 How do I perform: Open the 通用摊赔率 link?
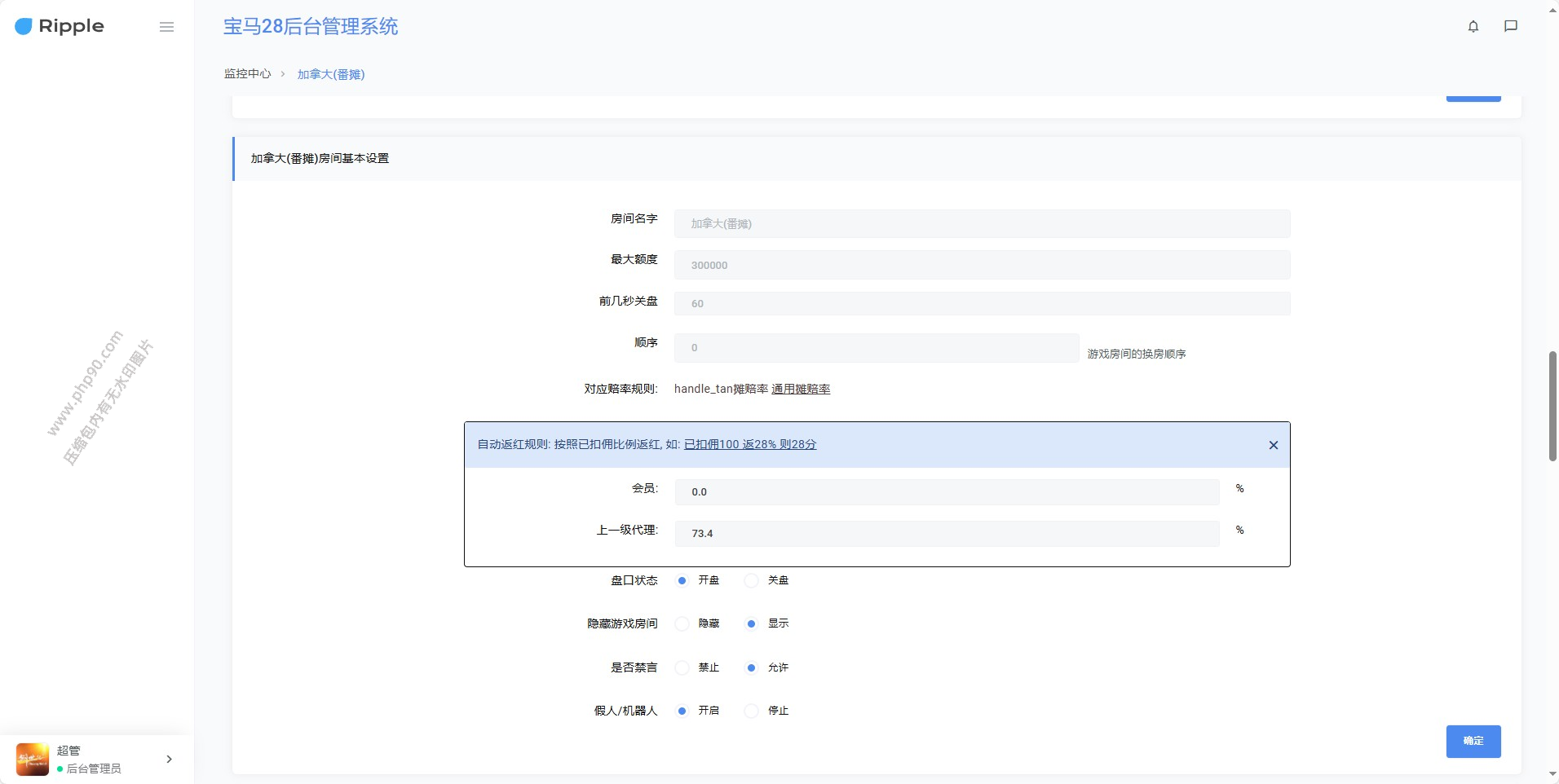(801, 390)
